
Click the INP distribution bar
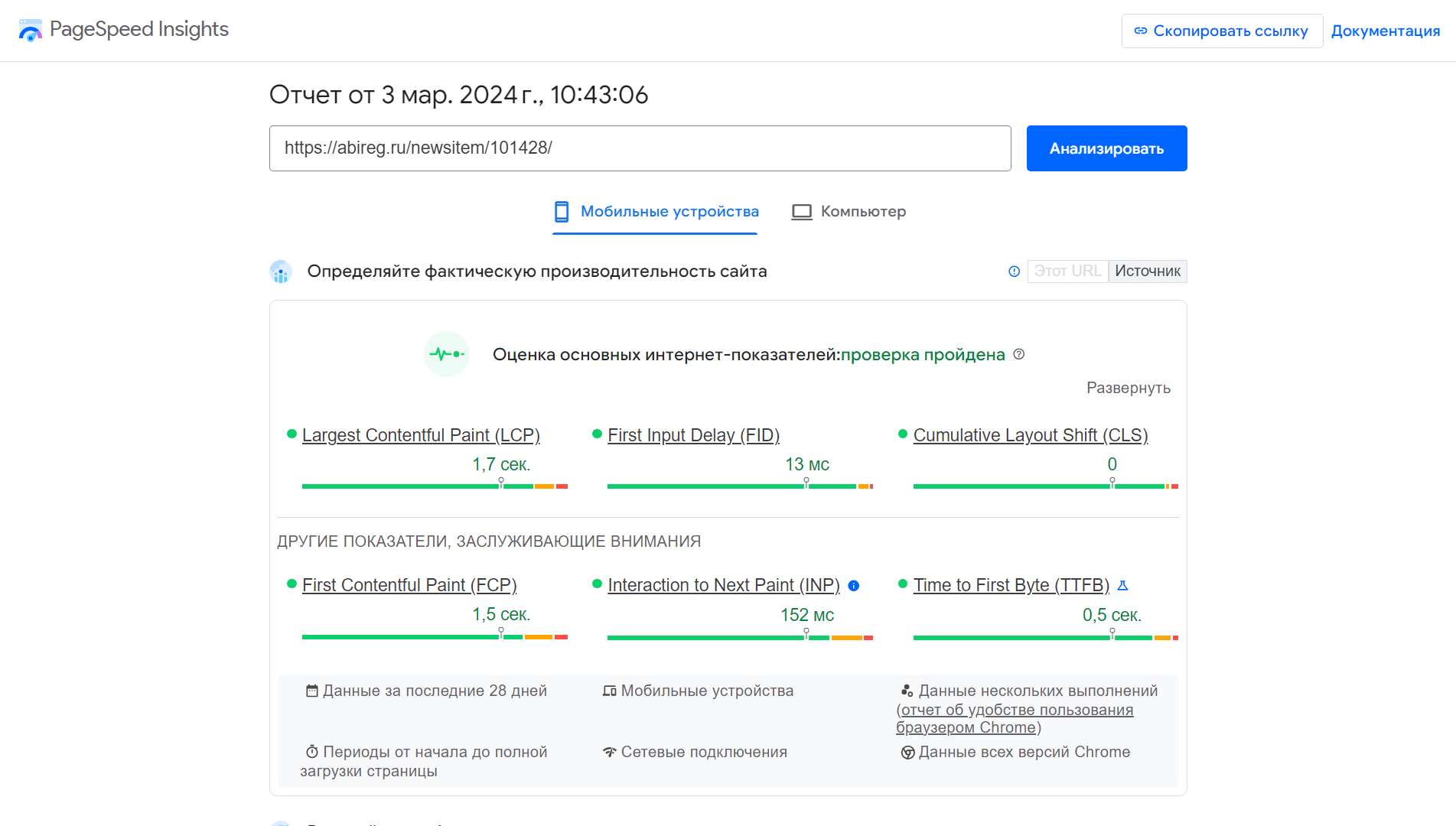tap(740, 637)
